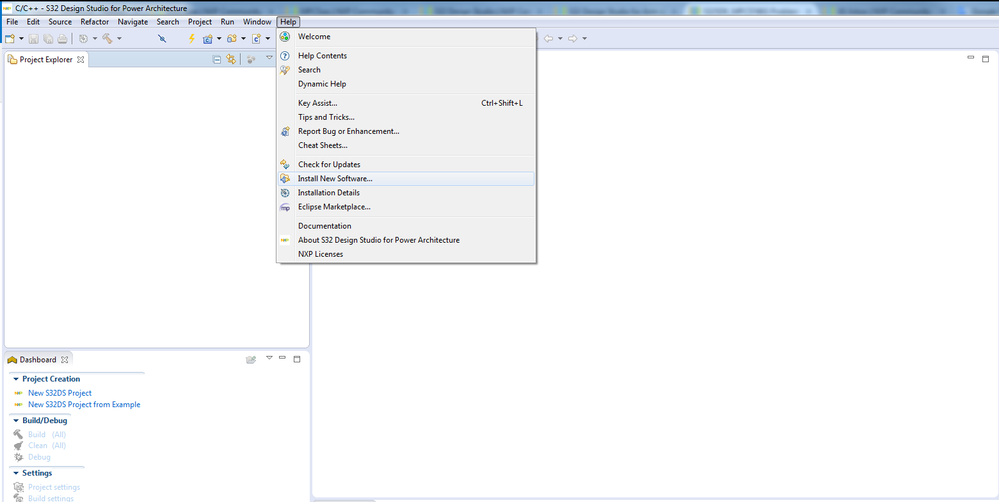This screenshot has width=999, height=502.
Task: Select Help Contents from Help menu
Action: pyautogui.click(x=406, y=56)
